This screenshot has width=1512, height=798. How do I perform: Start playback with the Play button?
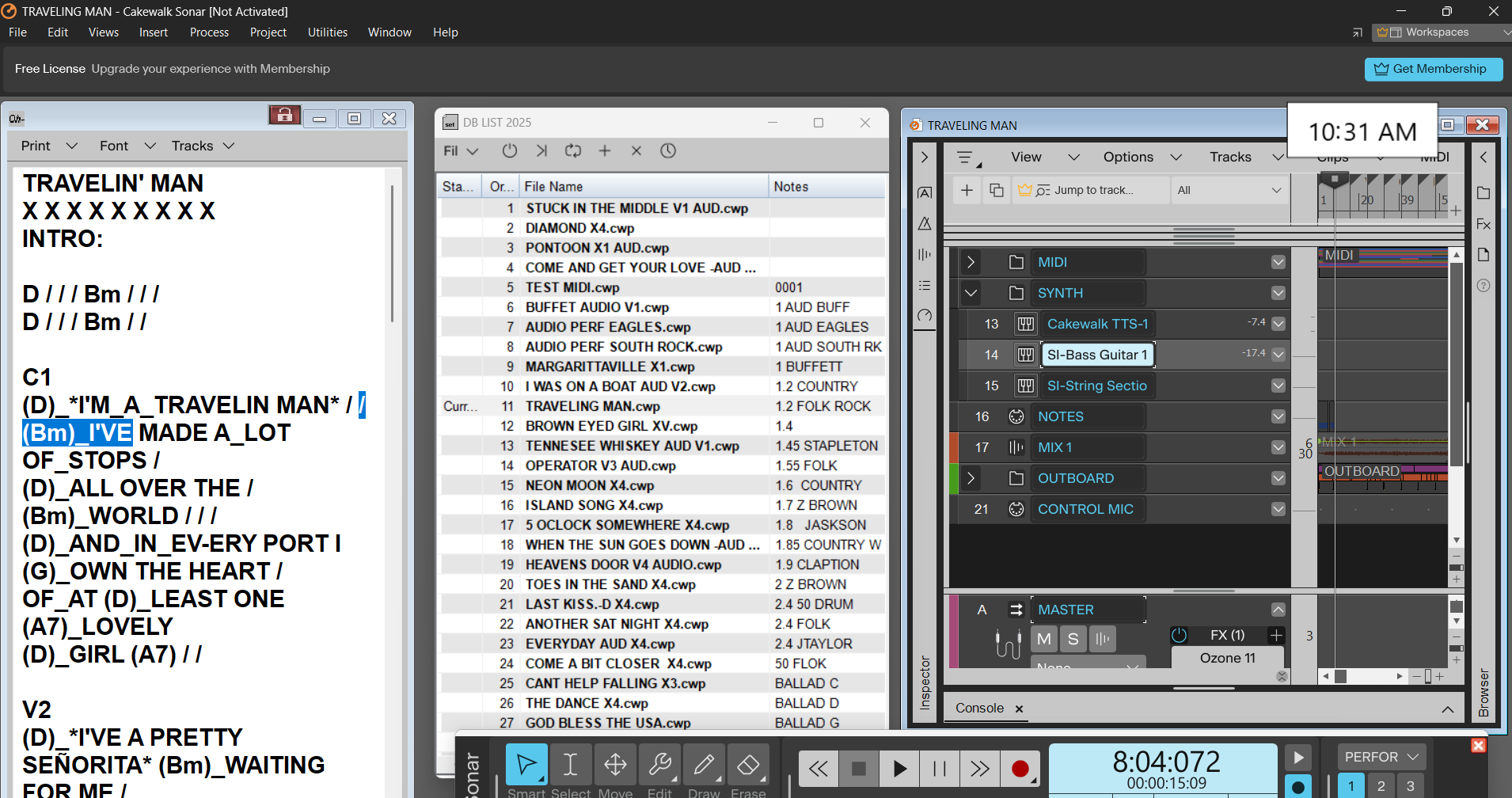[x=899, y=769]
